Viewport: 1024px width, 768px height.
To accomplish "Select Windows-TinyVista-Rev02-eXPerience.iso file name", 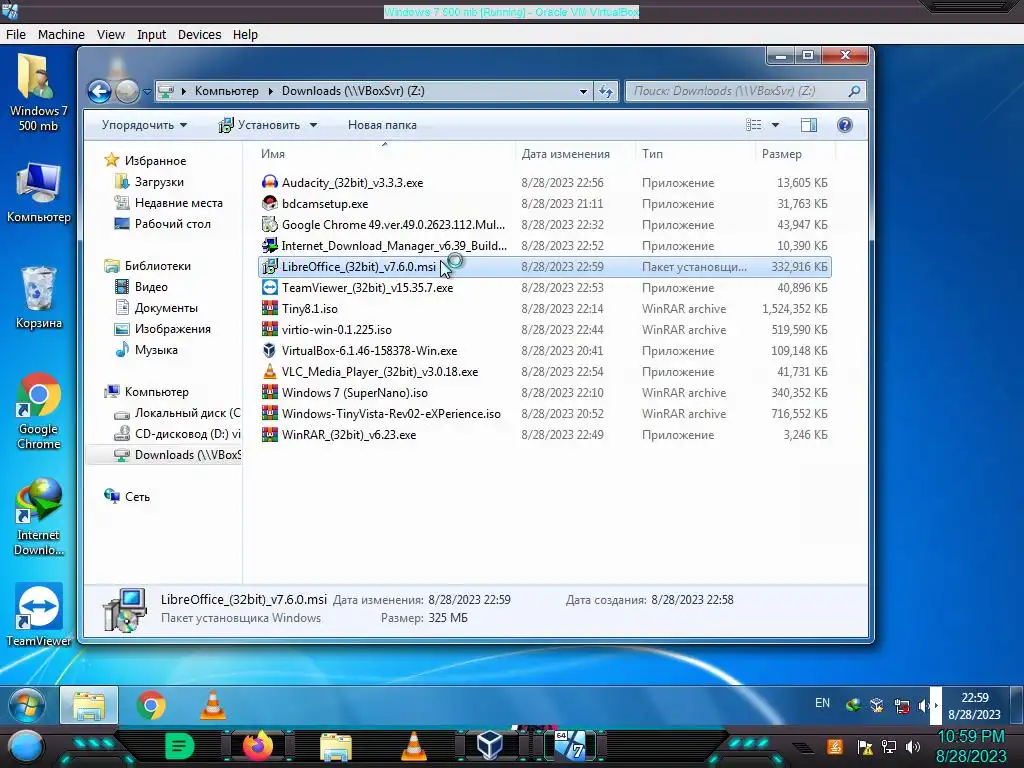I will coord(391,413).
